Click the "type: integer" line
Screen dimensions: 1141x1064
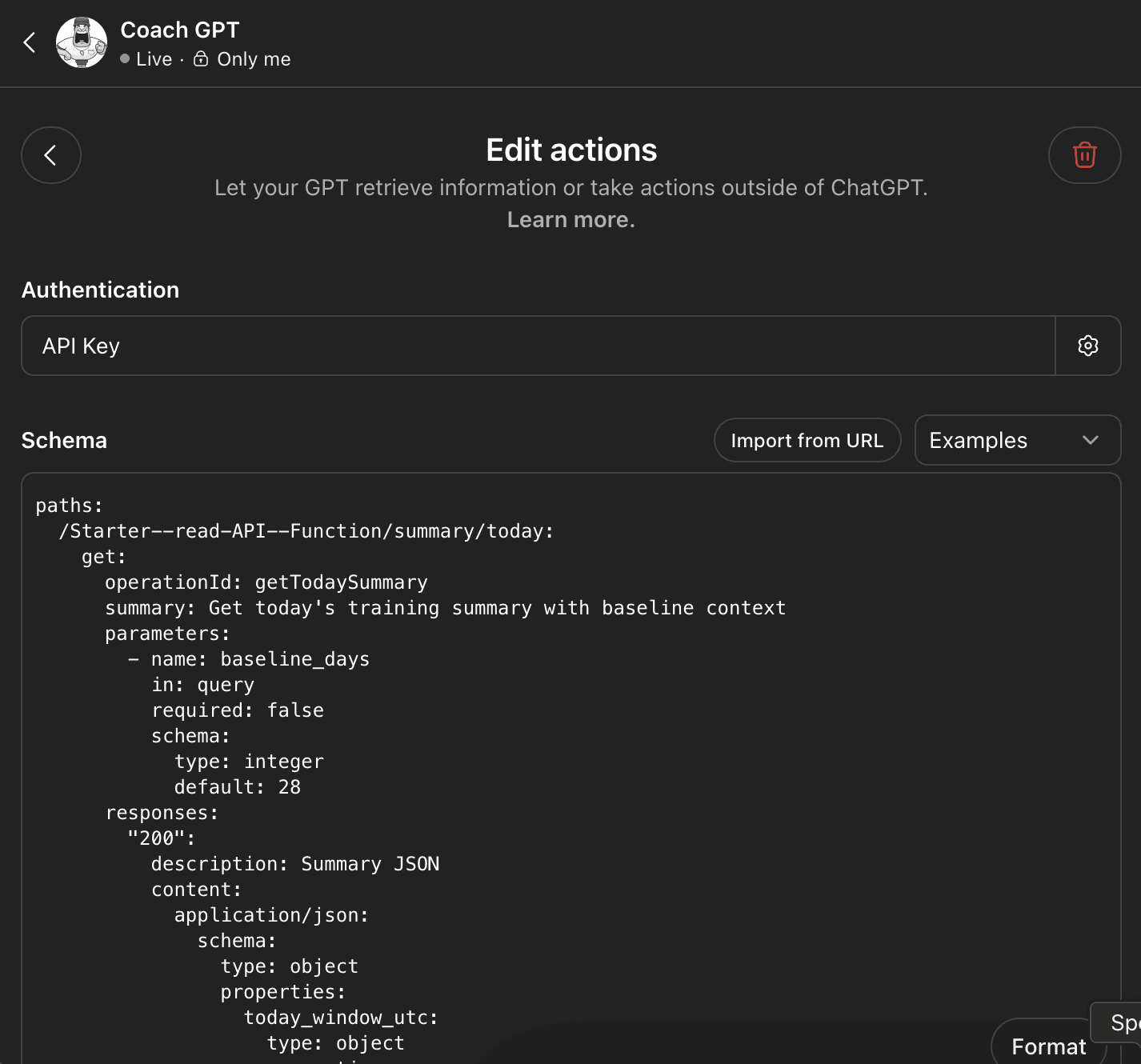[250, 762]
